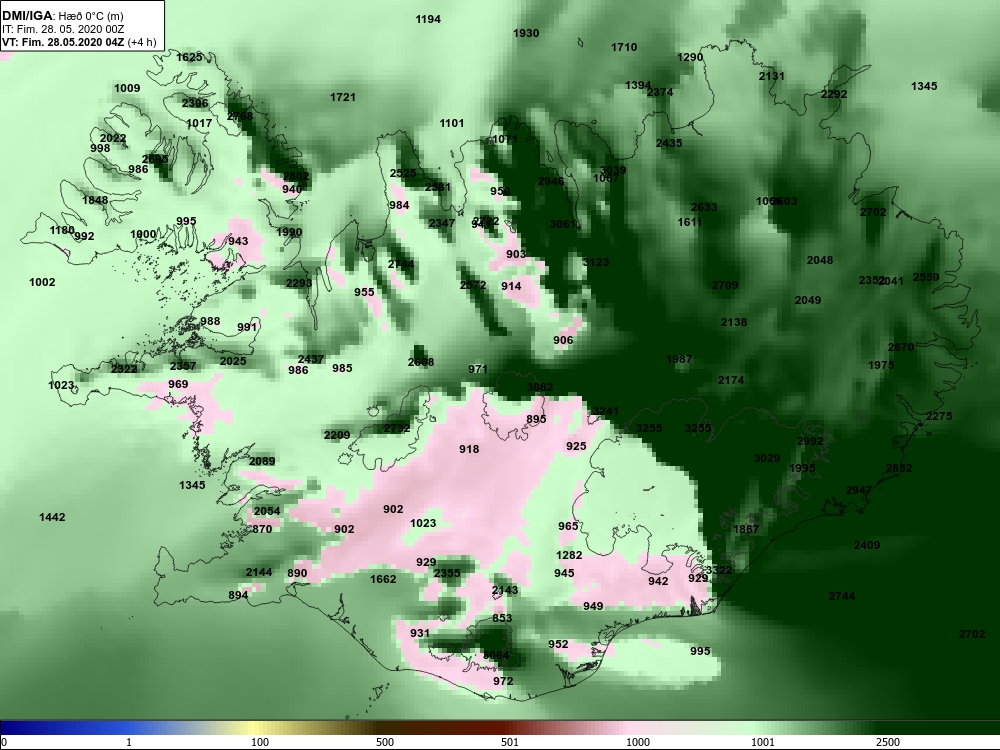
Task: Click the map value 2209
Action: [337, 435]
